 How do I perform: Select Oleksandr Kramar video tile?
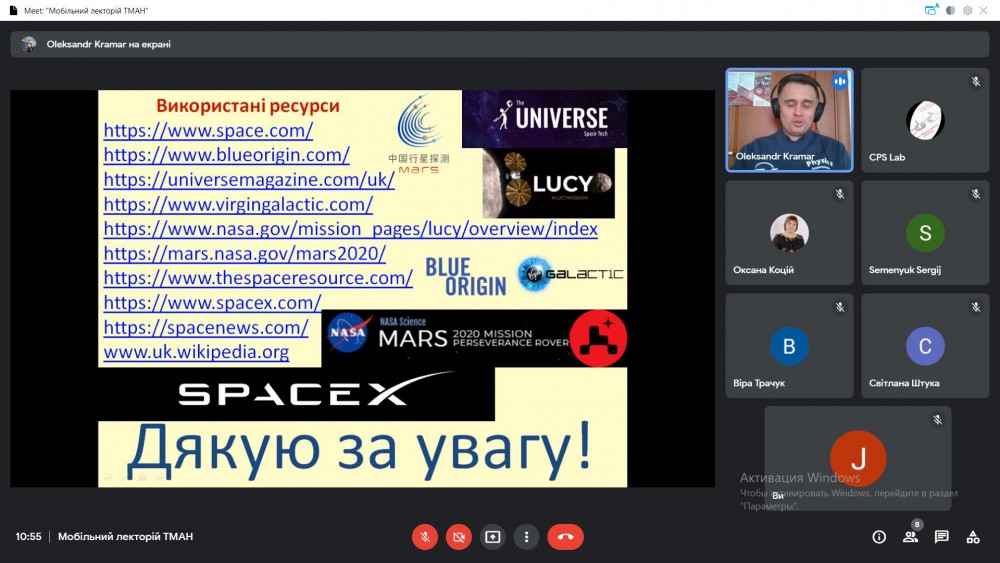790,120
